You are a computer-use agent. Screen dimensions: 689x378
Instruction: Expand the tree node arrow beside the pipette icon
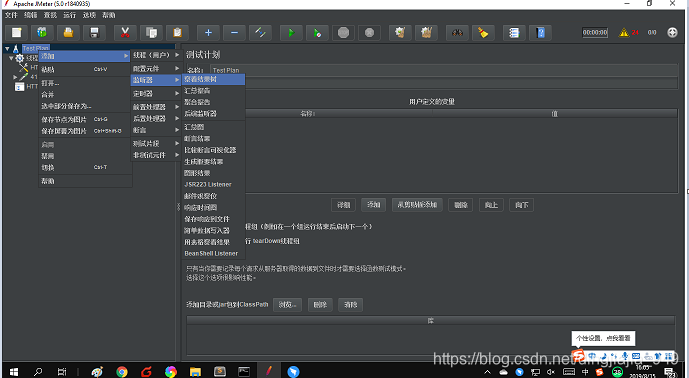click(15, 77)
